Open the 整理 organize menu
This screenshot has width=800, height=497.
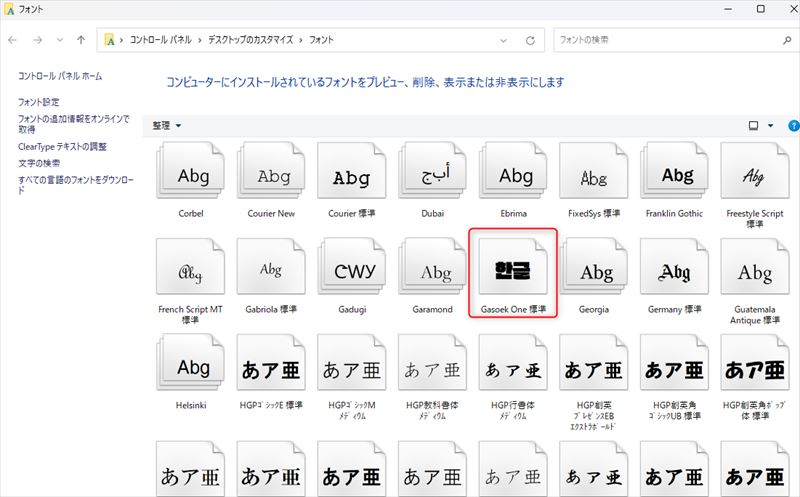pyautogui.click(x=167, y=126)
